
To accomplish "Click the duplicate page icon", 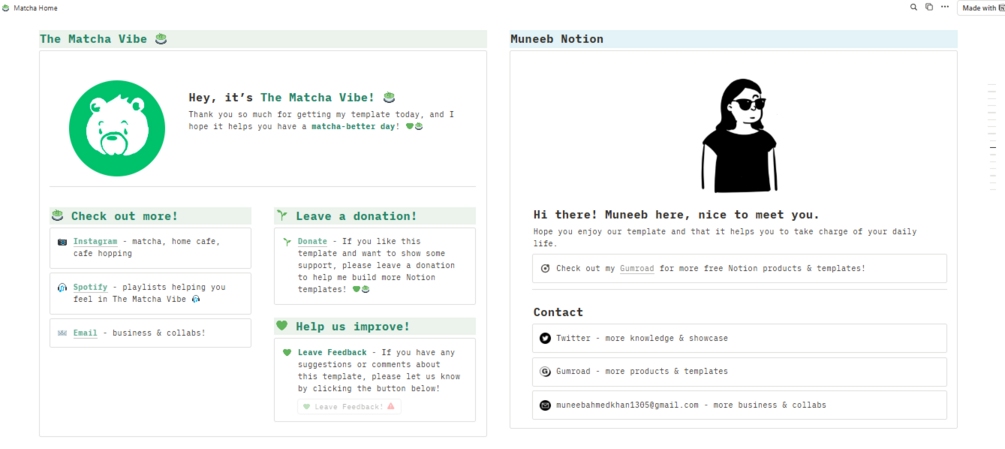I will [x=929, y=7].
